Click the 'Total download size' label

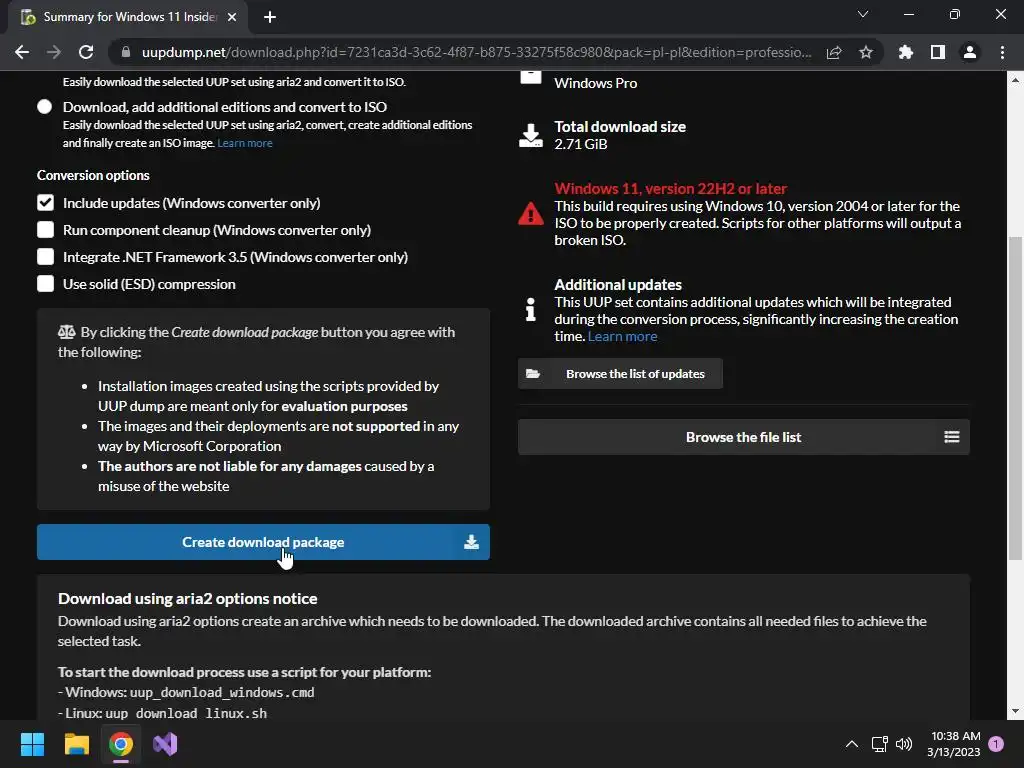click(620, 127)
